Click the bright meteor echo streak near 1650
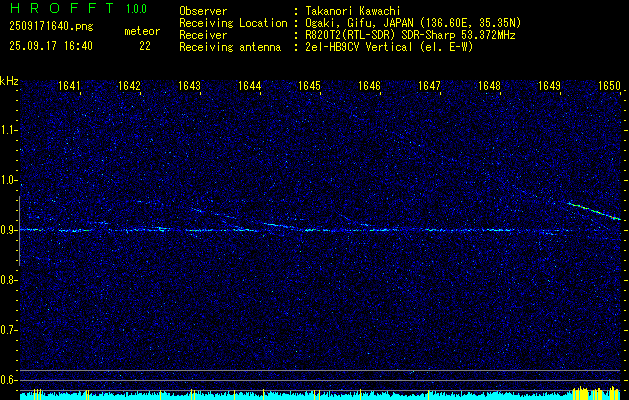This screenshot has height=400, width=629. pyautogui.click(x=594, y=211)
